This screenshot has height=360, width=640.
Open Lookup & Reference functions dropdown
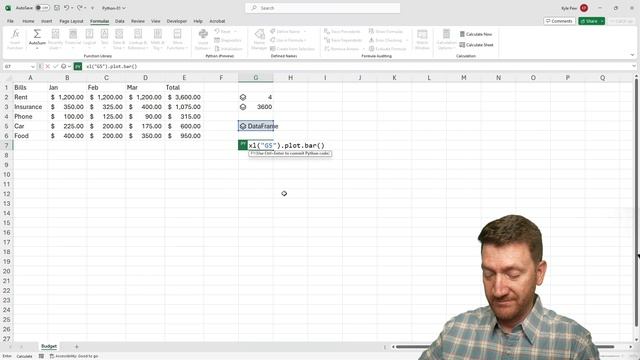pos(138,40)
